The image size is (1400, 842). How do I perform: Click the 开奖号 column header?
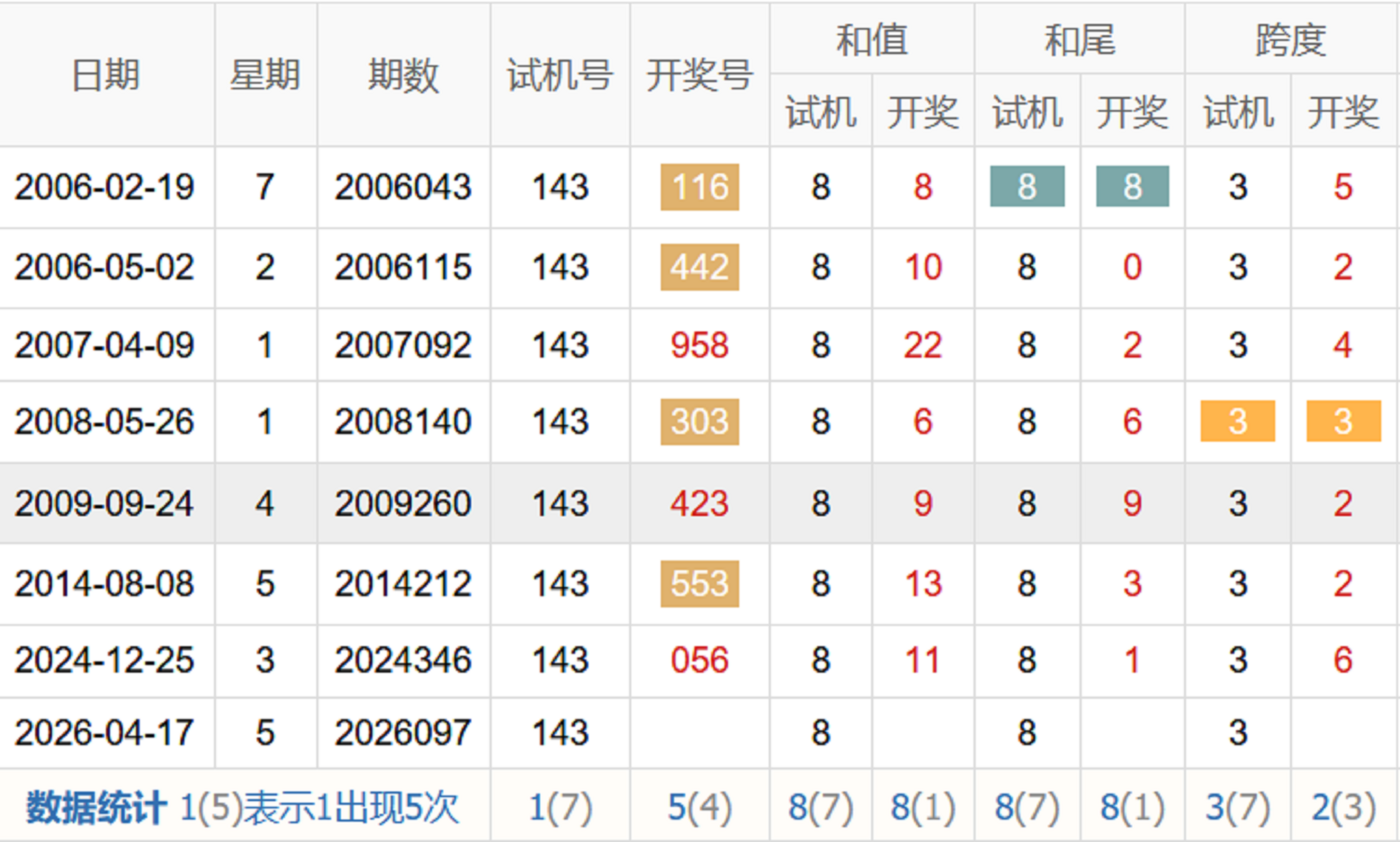699,76
